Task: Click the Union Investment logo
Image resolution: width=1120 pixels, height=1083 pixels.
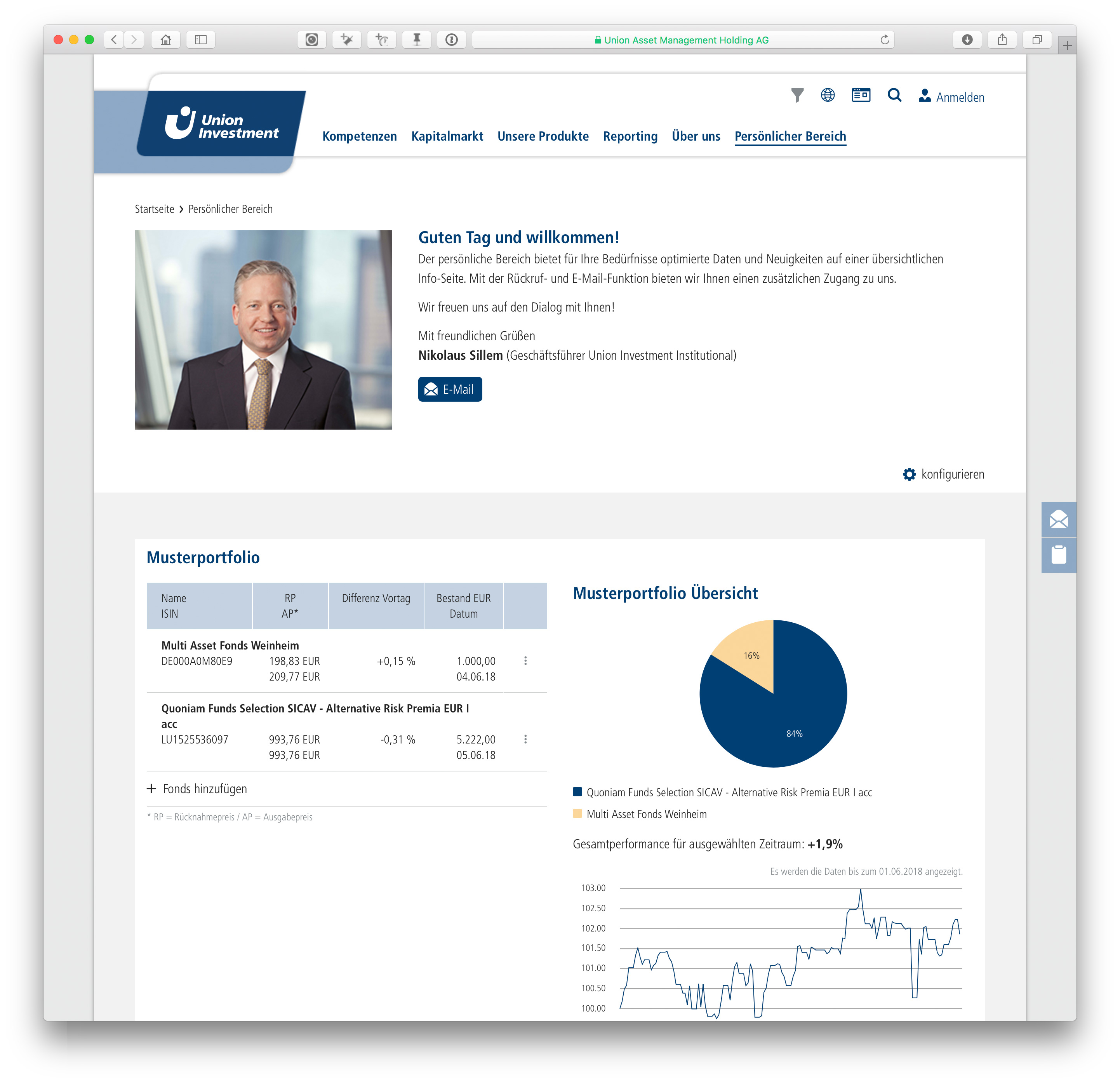Action: [x=222, y=124]
